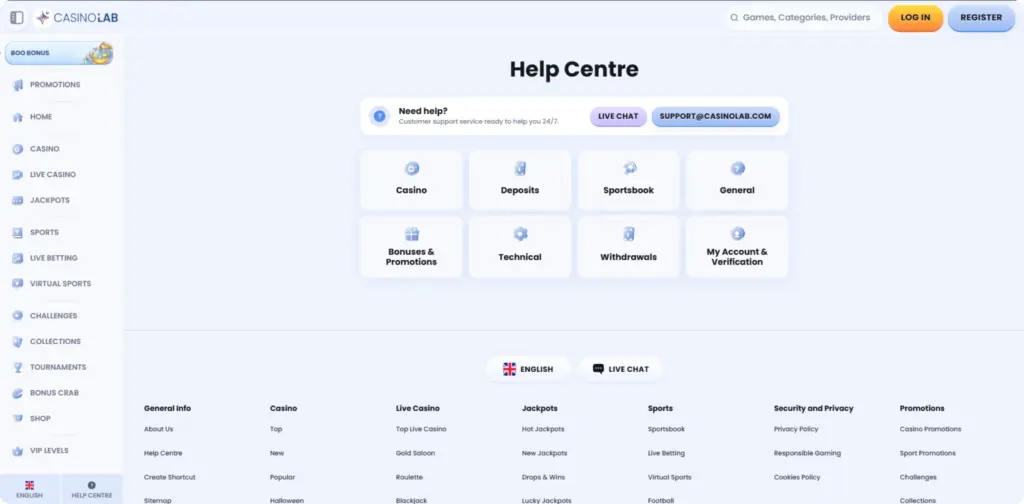Open the footer Virtual Sports link
Image resolution: width=1024 pixels, height=504 pixels.
[669, 477]
